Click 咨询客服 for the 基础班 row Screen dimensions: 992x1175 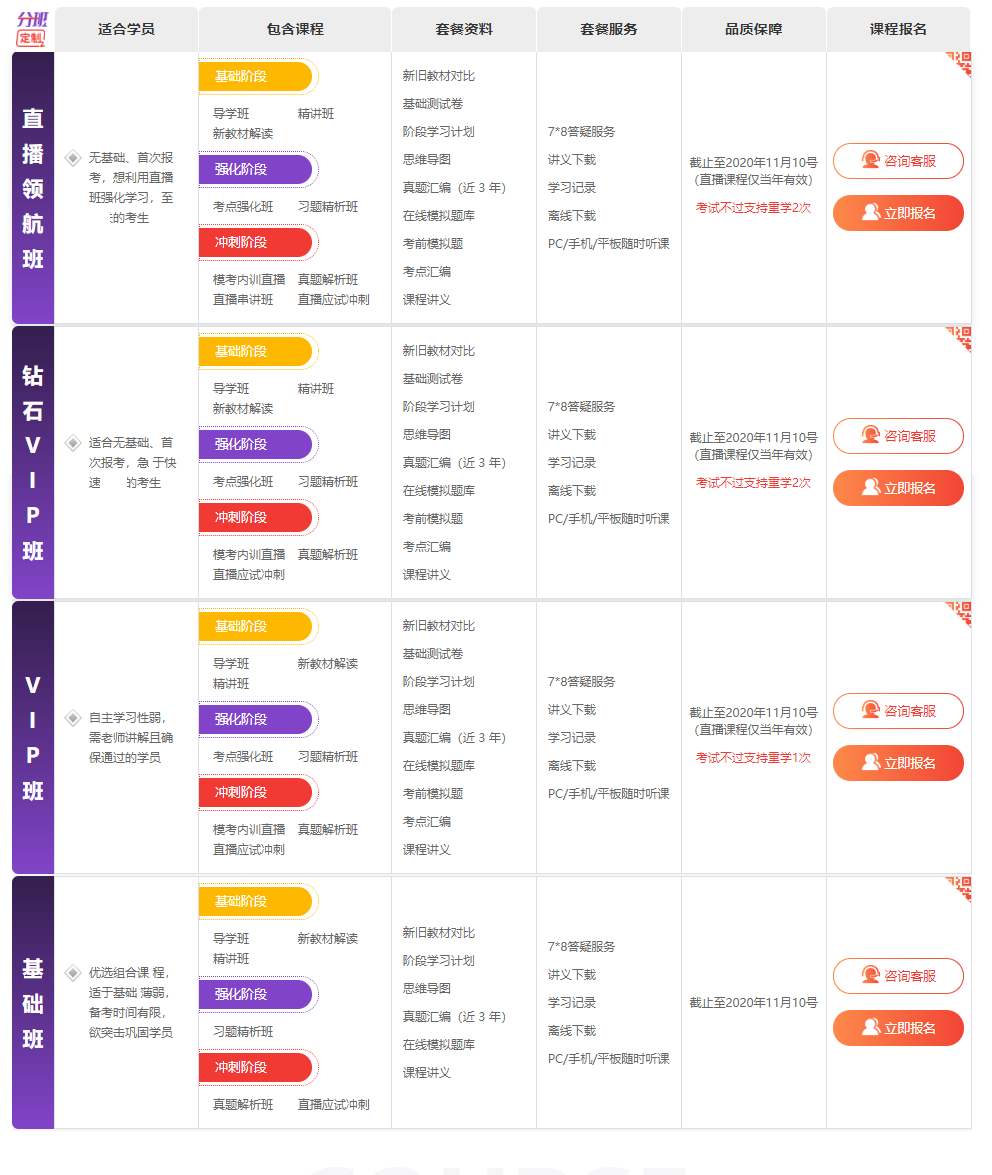pos(898,976)
